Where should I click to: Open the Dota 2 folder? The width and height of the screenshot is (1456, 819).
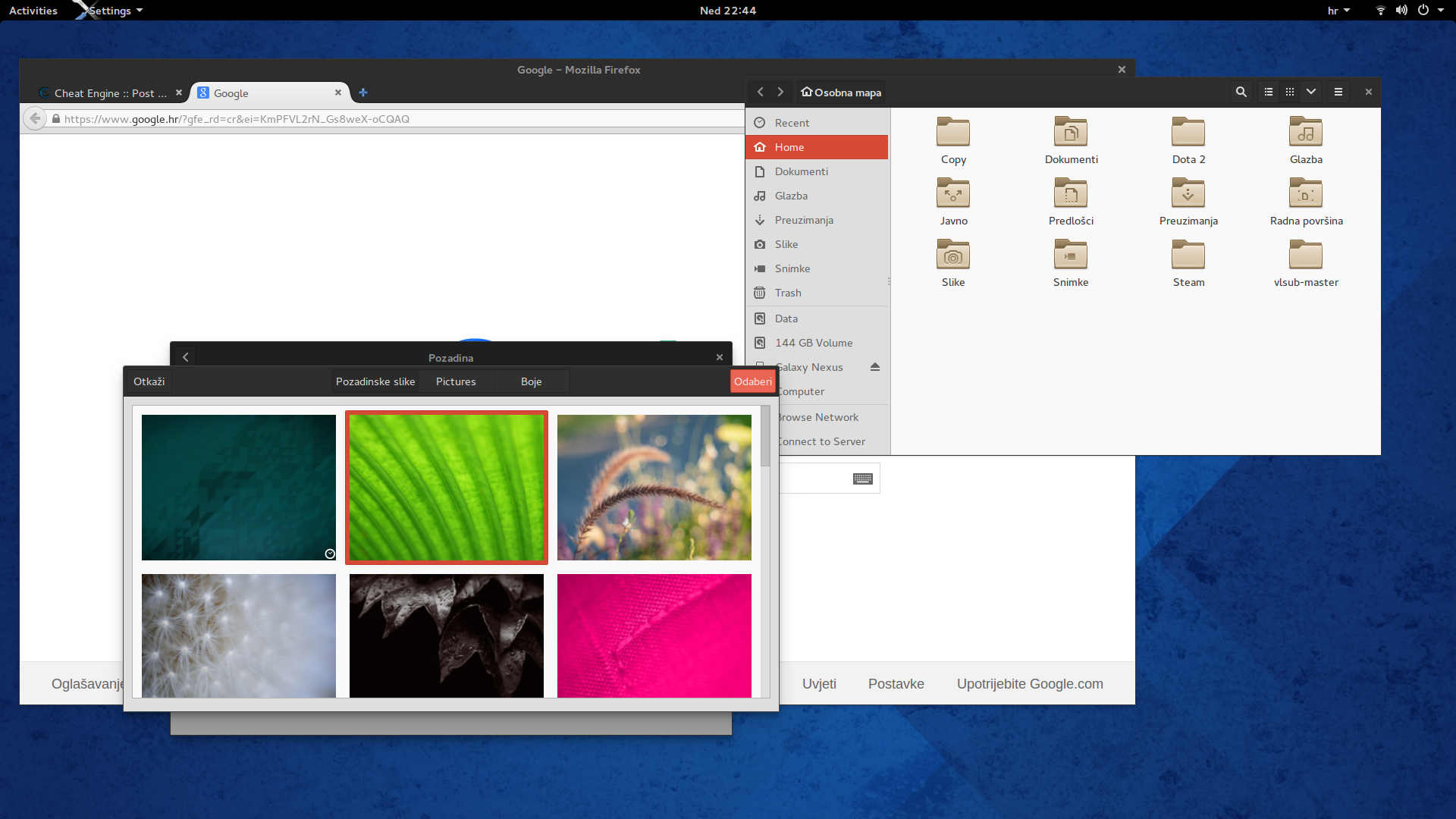pyautogui.click(x=1188, y=140)
